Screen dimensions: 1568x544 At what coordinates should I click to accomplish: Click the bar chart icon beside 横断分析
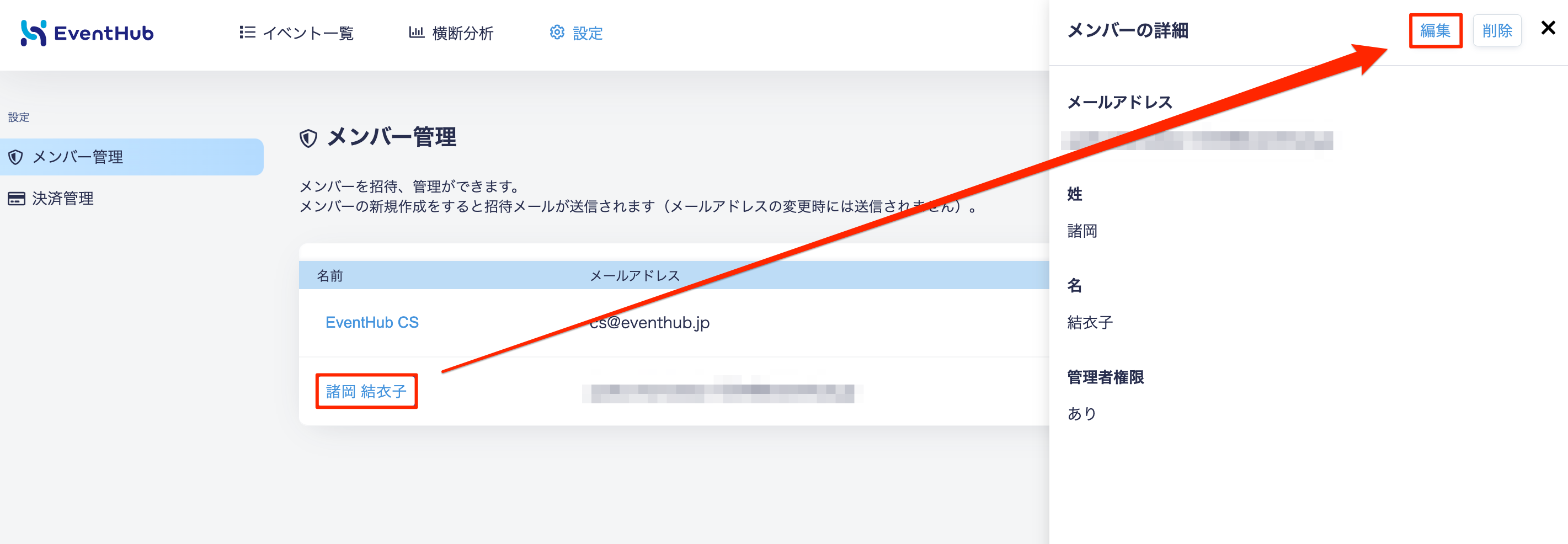[x=417, y=32]
